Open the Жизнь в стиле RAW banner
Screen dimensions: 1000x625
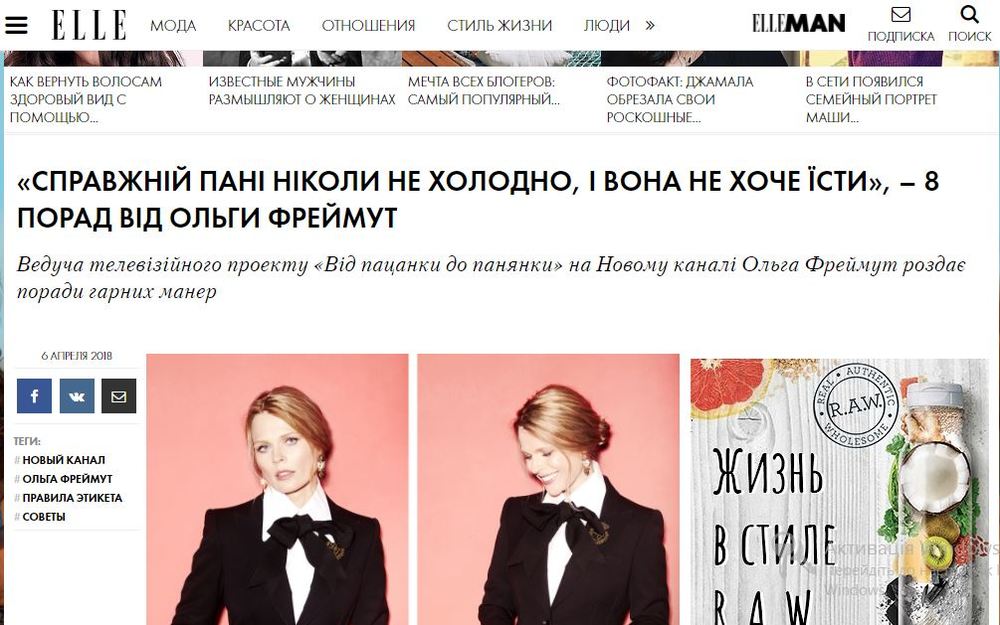pyautogui.click(x=839, y=491)
